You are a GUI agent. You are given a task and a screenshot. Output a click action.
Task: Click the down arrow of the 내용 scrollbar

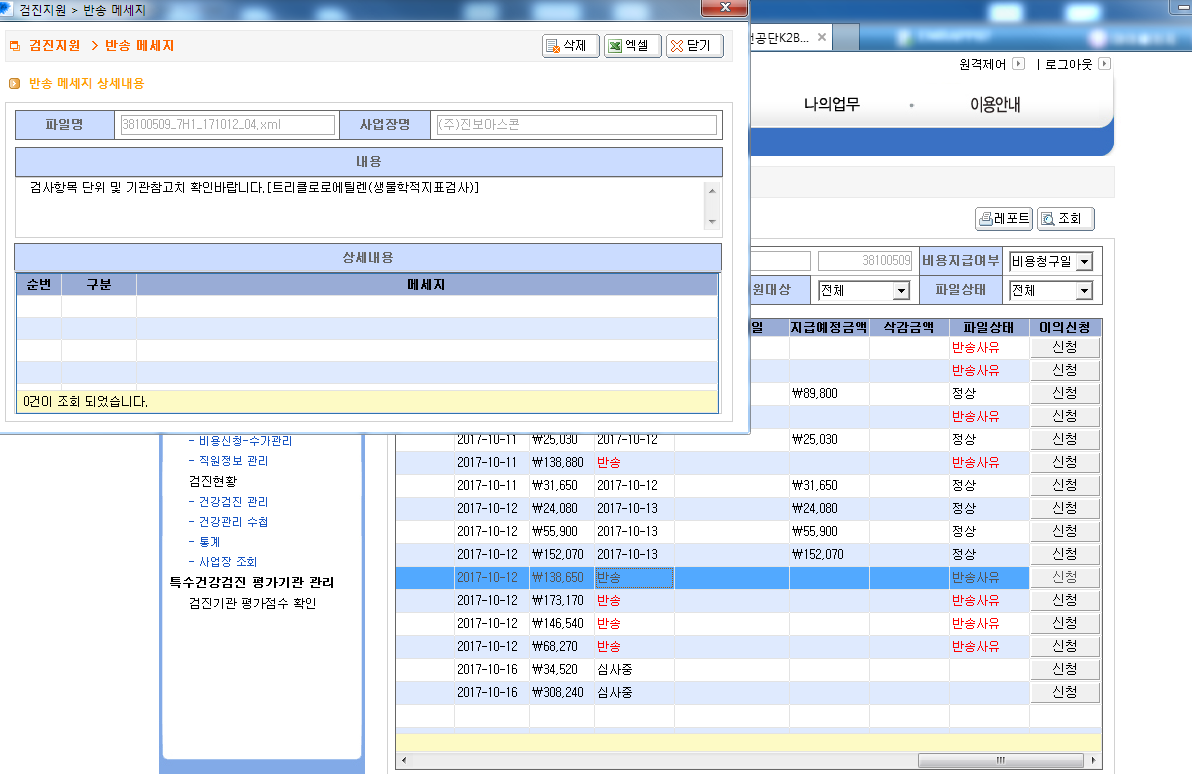(712, 222)
